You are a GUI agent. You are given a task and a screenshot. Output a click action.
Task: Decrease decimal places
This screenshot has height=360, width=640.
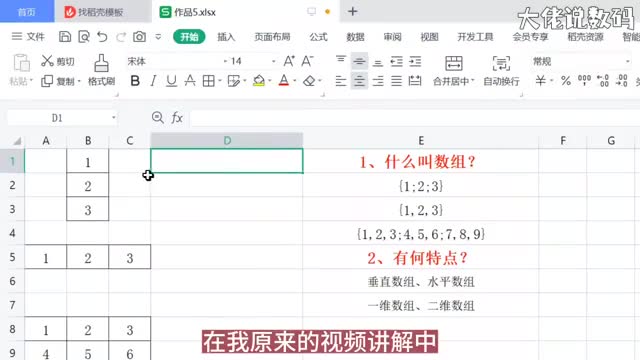[x=622, y=81]
